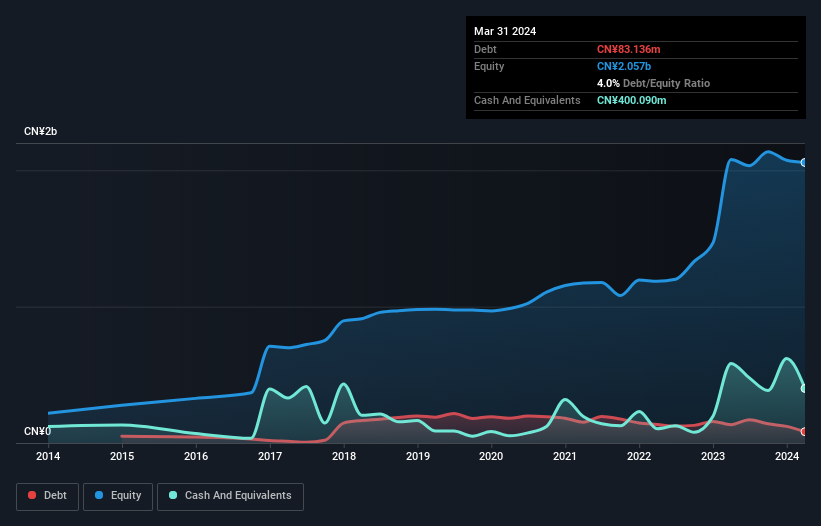This screenshot has height=526, width=821.
Task: Click the 2021 x-axis label
Action: 565,456
